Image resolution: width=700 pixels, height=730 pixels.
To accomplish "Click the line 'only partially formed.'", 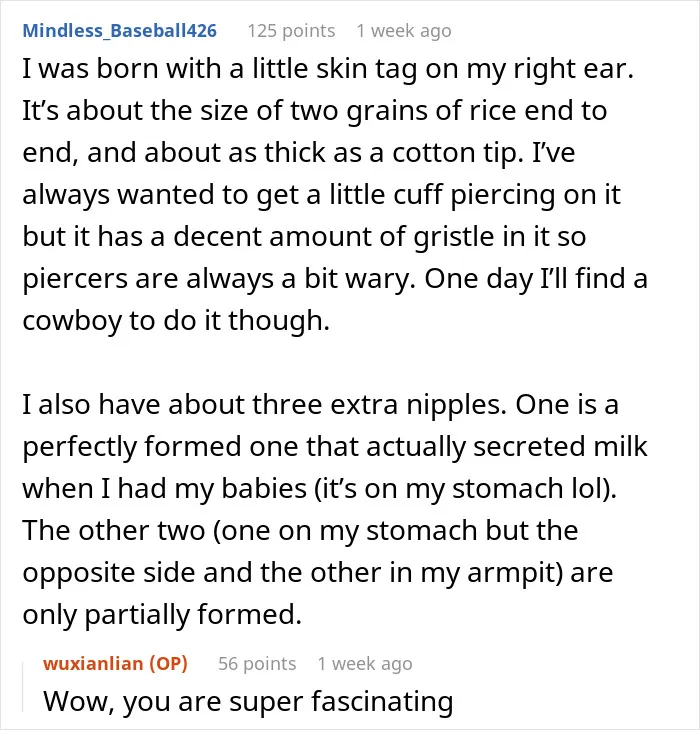I will 162,615.
